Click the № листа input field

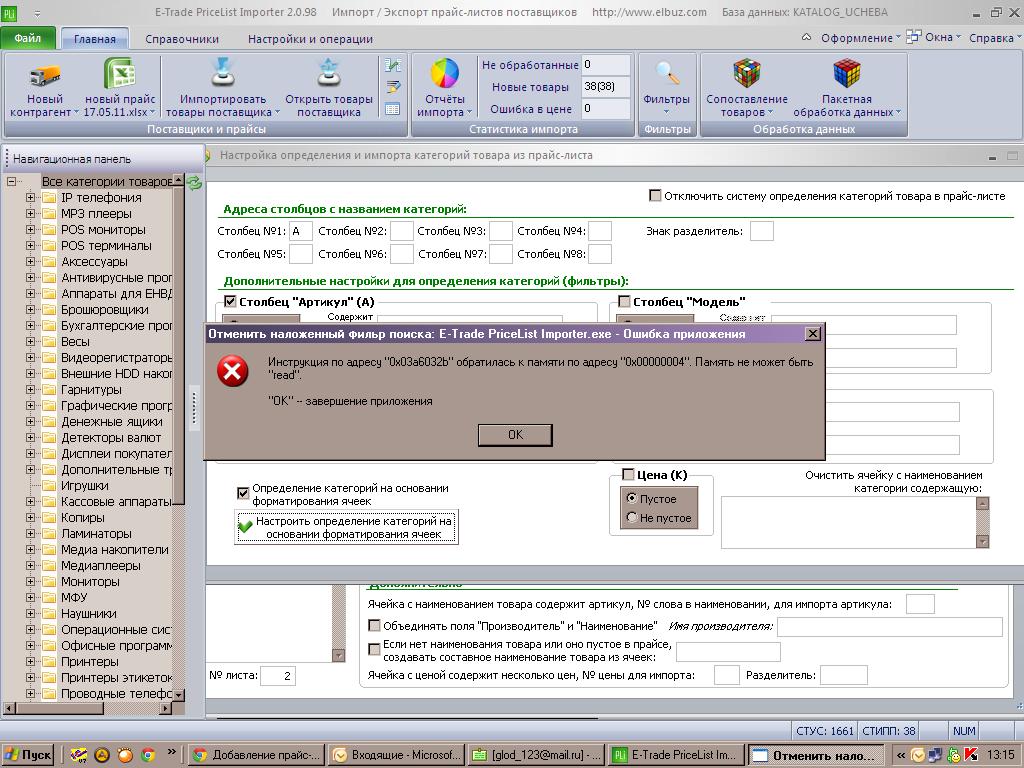[x=278, y=675]
